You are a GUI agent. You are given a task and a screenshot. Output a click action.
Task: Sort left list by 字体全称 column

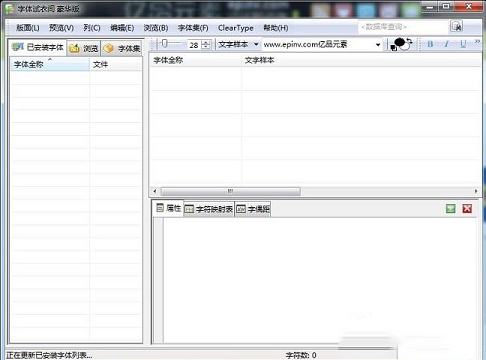click(50, 64)
